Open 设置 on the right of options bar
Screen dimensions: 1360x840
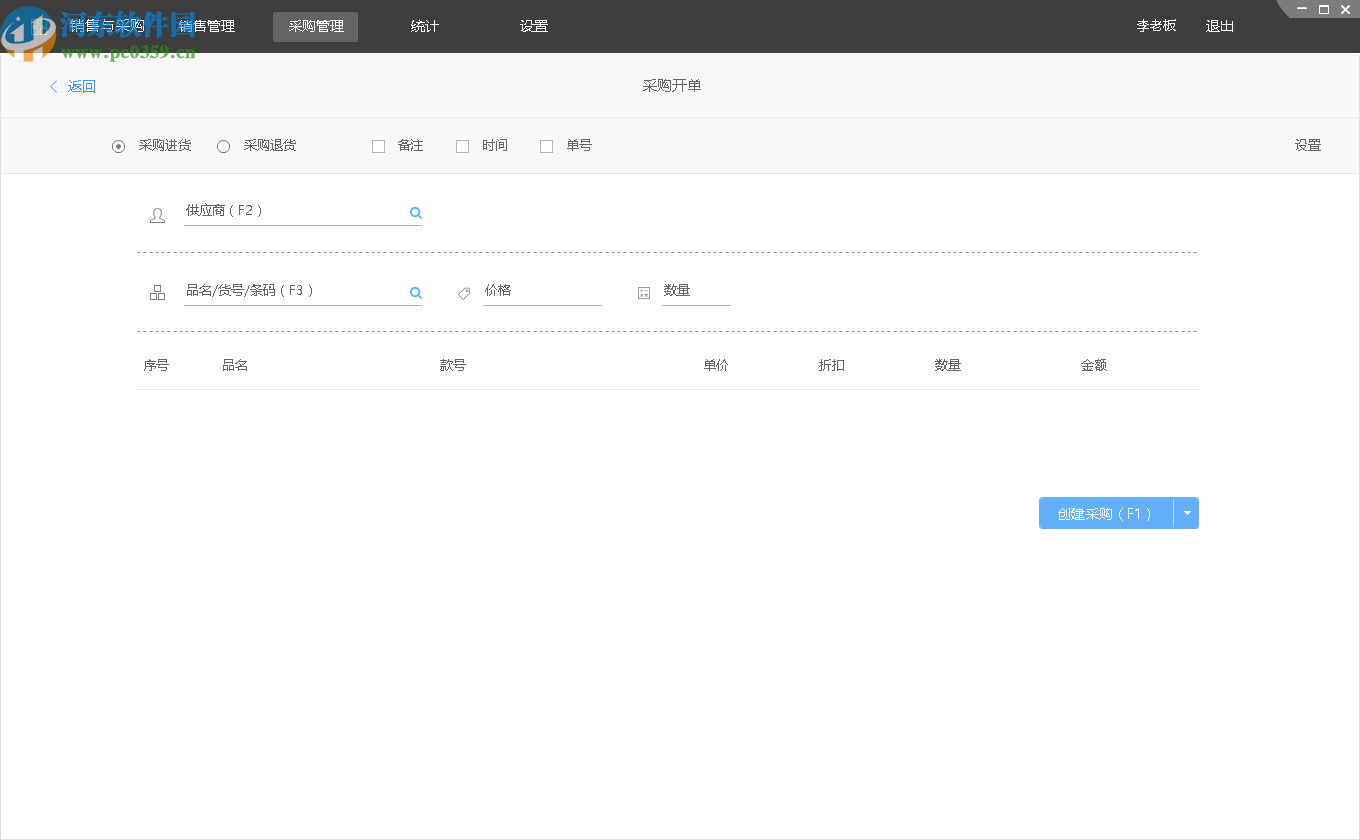click(1307, 146)
